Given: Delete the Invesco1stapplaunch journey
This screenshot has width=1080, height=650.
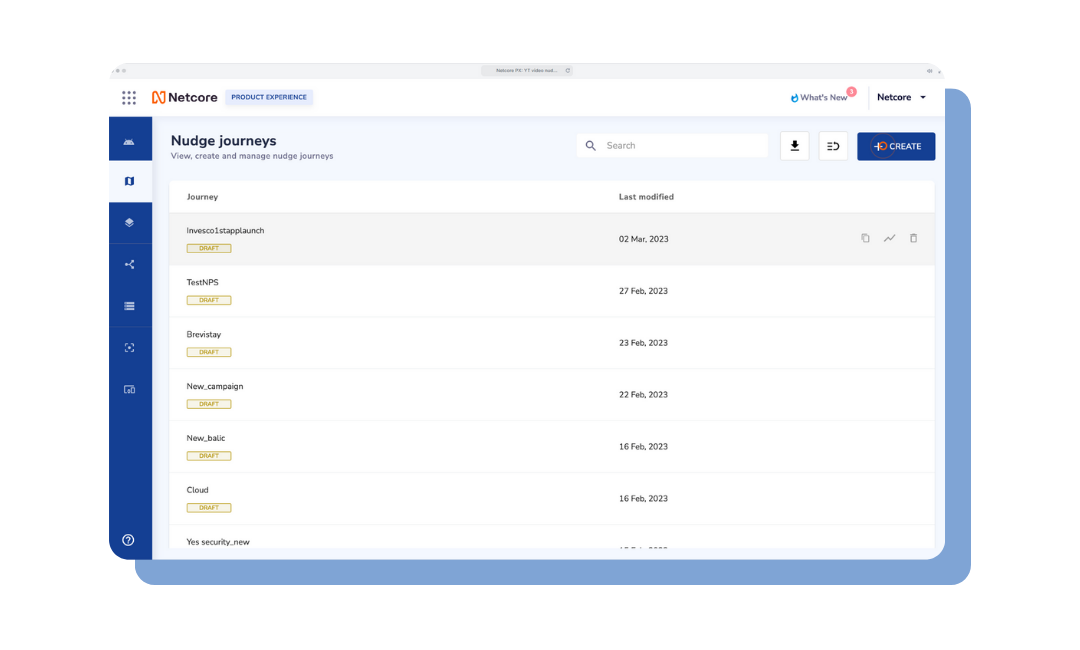Looking at the screenshot, I should 913,238.
